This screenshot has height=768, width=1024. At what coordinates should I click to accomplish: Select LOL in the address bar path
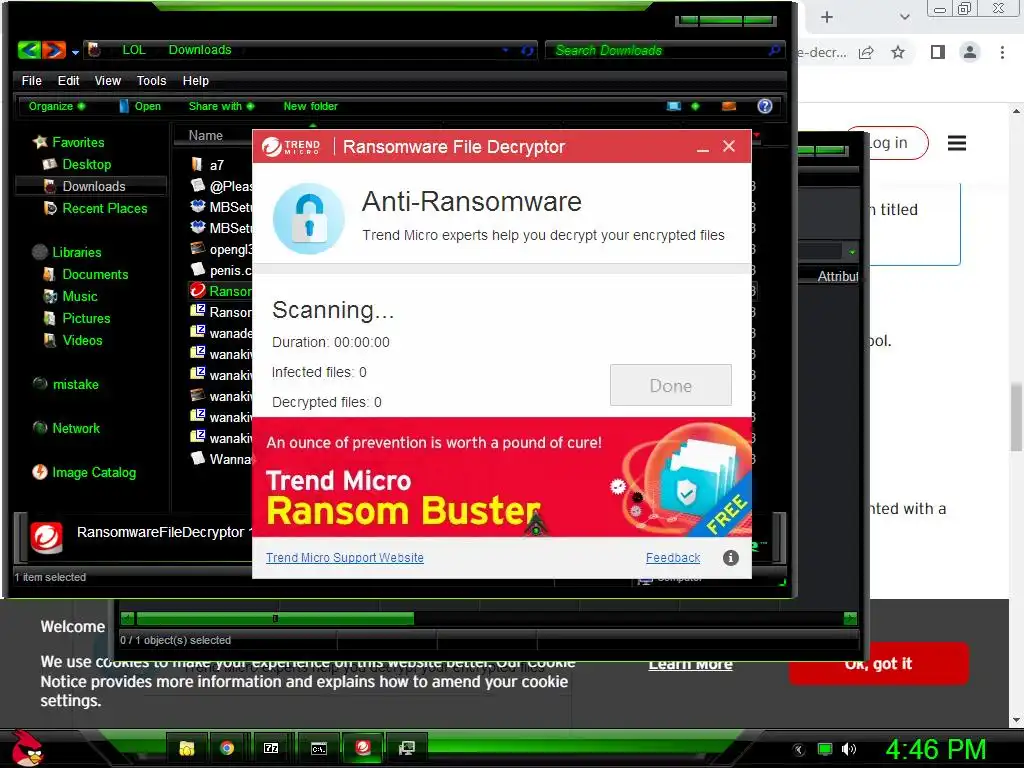click(x=134, y=50)
